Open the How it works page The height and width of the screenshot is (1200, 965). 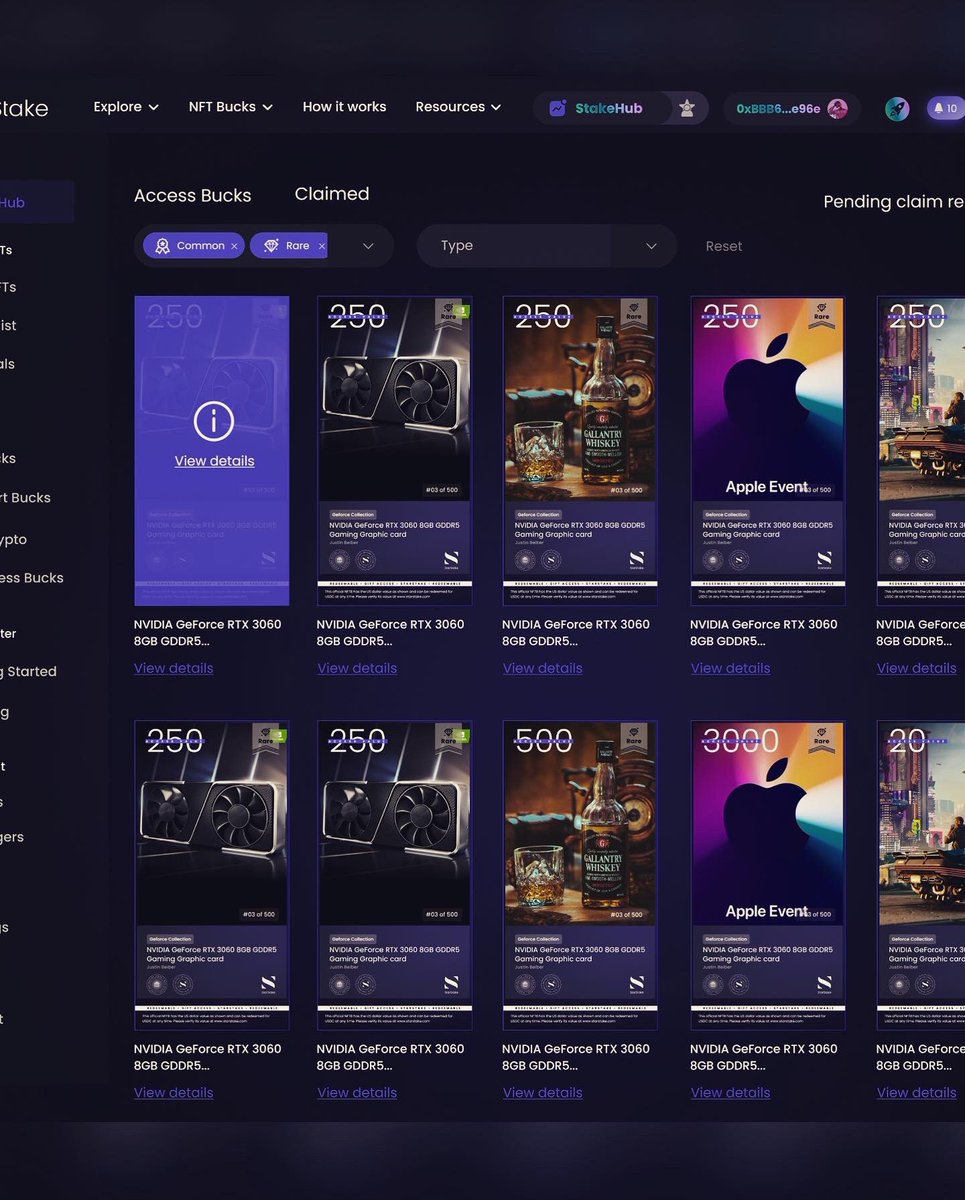tap(344, 107)
